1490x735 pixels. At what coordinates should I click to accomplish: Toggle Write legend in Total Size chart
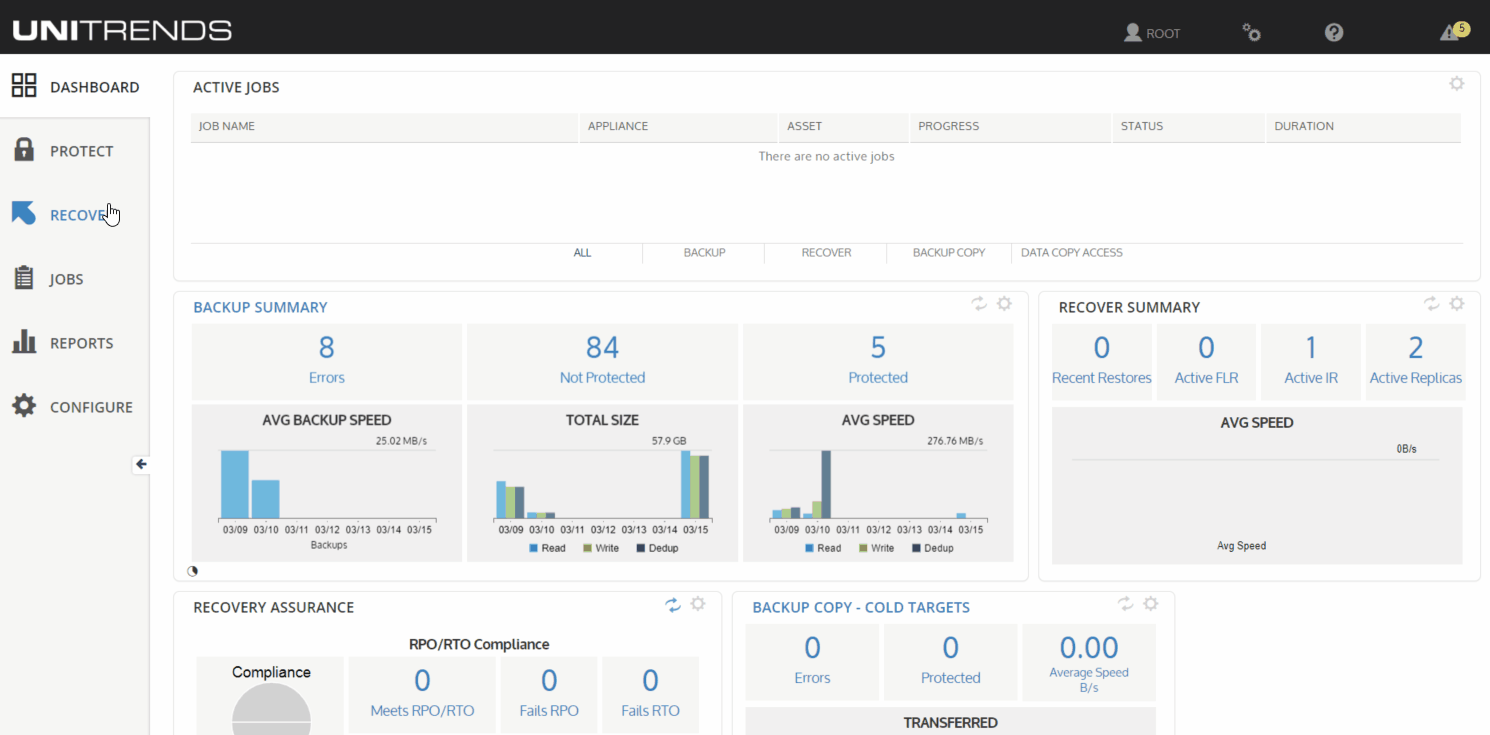(x=599, y=548)
